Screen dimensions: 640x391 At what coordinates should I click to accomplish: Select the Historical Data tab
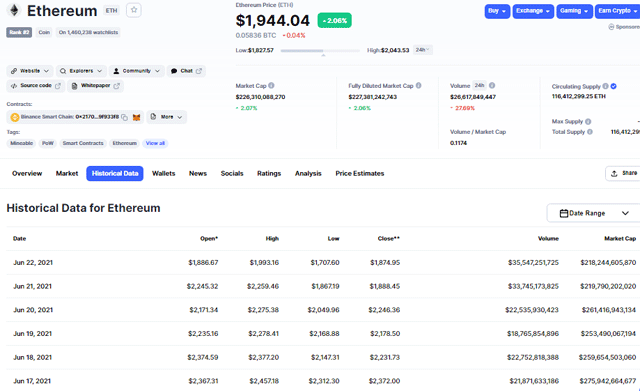(x=115, y=173)
